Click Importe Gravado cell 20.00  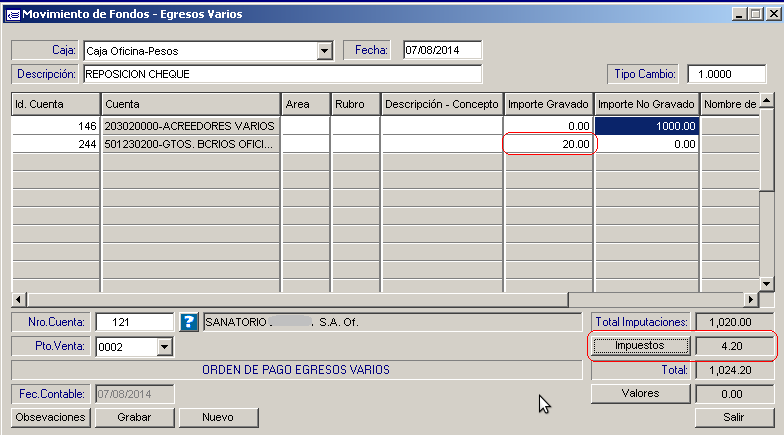[548, 144]
